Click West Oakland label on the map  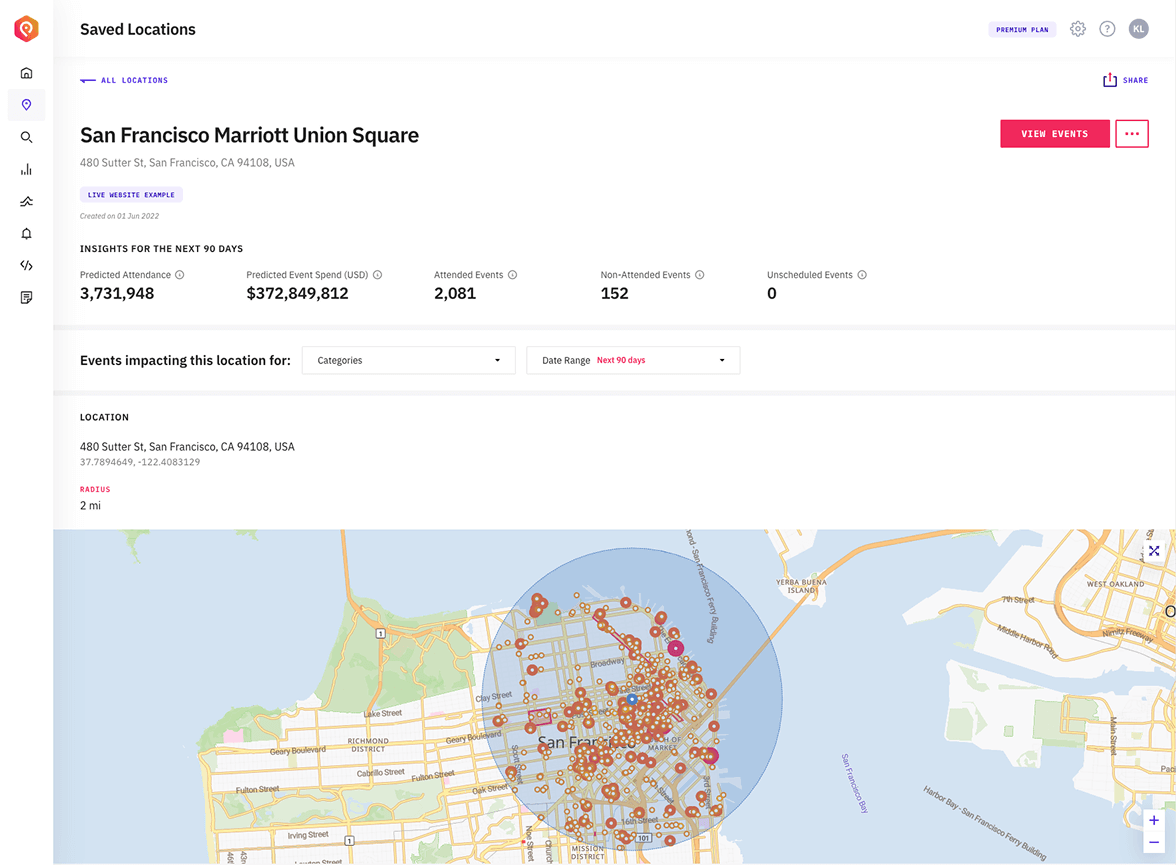[x=1115, y=584]
